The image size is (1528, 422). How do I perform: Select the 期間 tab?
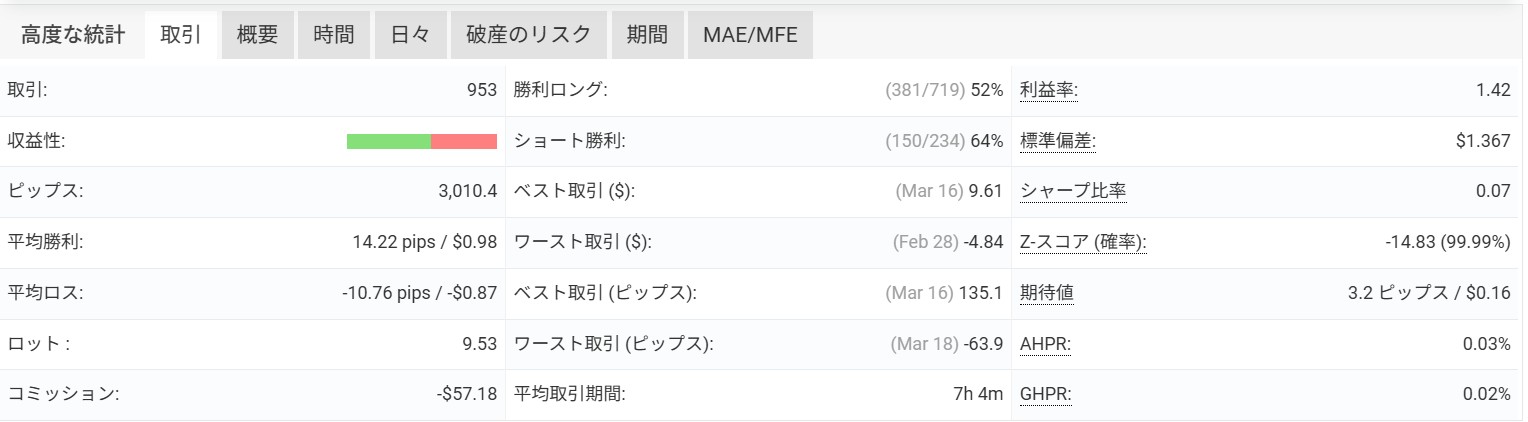[x=647, y=36]
